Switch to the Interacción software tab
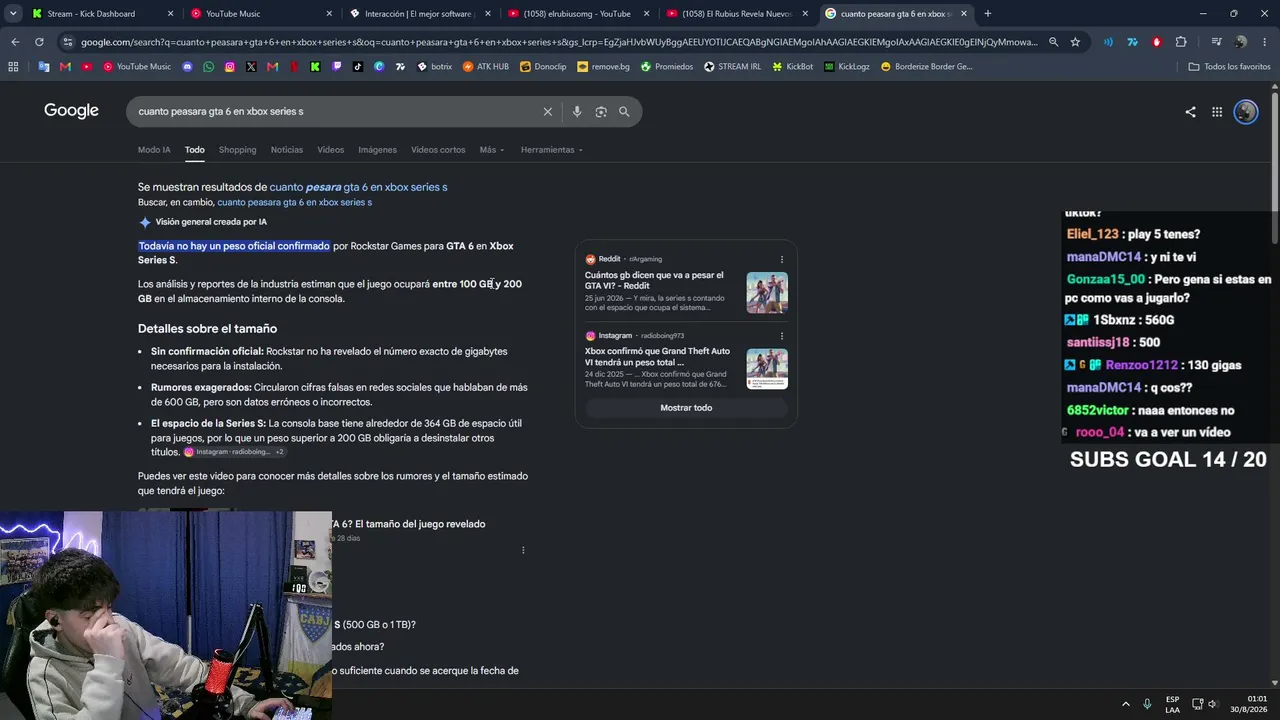 coord(421,14)
